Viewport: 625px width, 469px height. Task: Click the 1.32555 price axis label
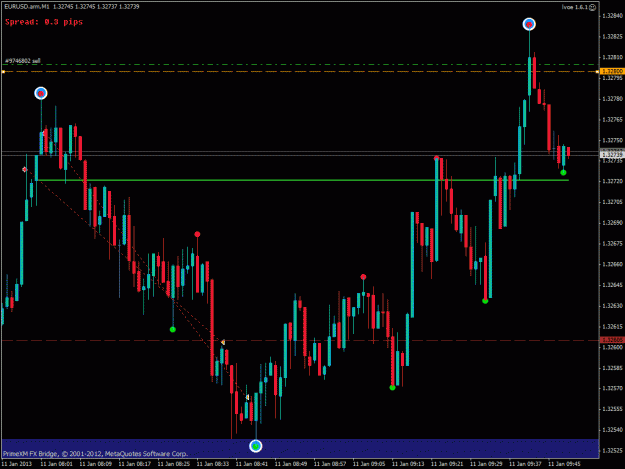613,409
